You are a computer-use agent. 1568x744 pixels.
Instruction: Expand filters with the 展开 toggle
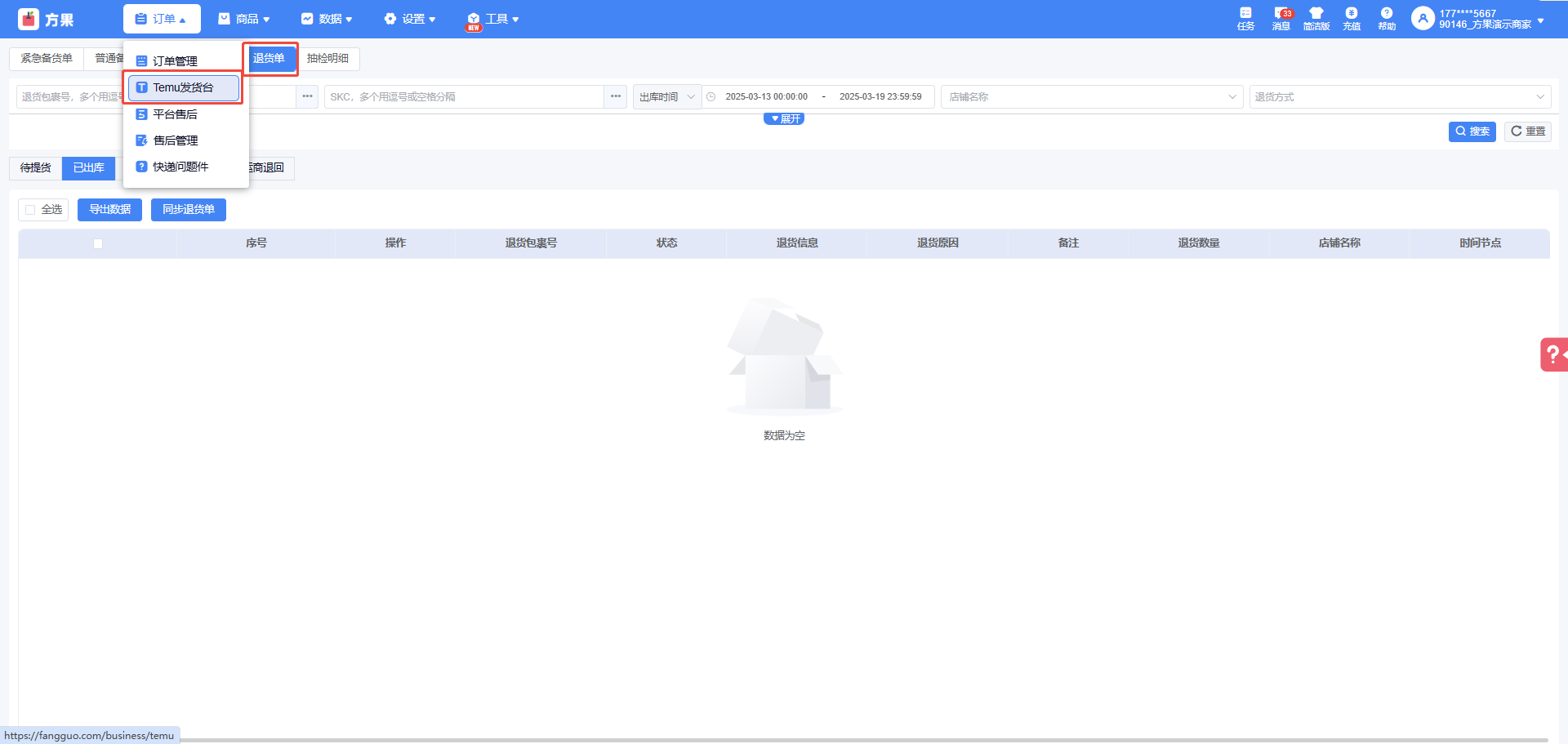pyautogui.click(x=784, y=119)
